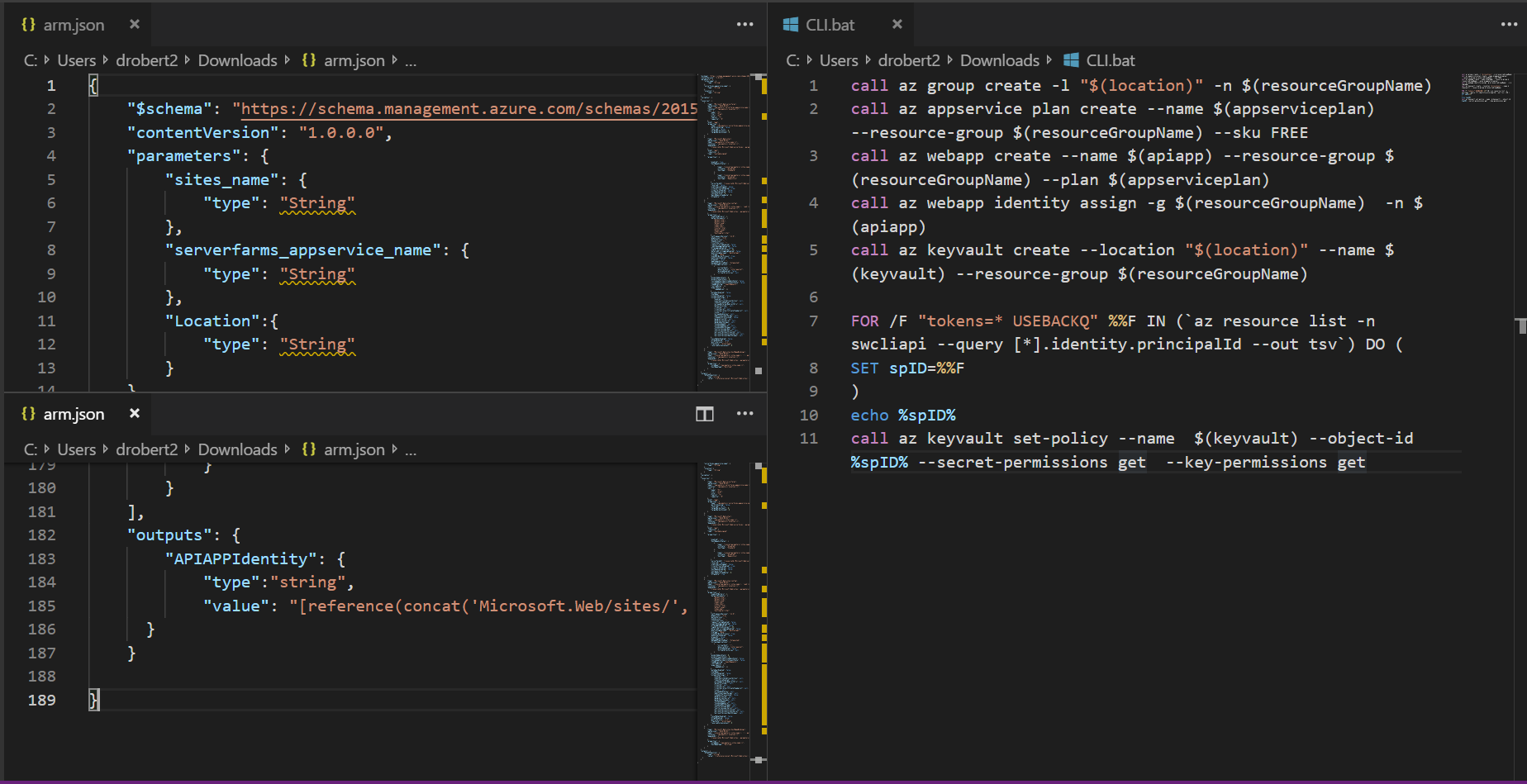Select the bottom arm.json tab
This screenshot has width=1527, height=784.
(78, 413)
